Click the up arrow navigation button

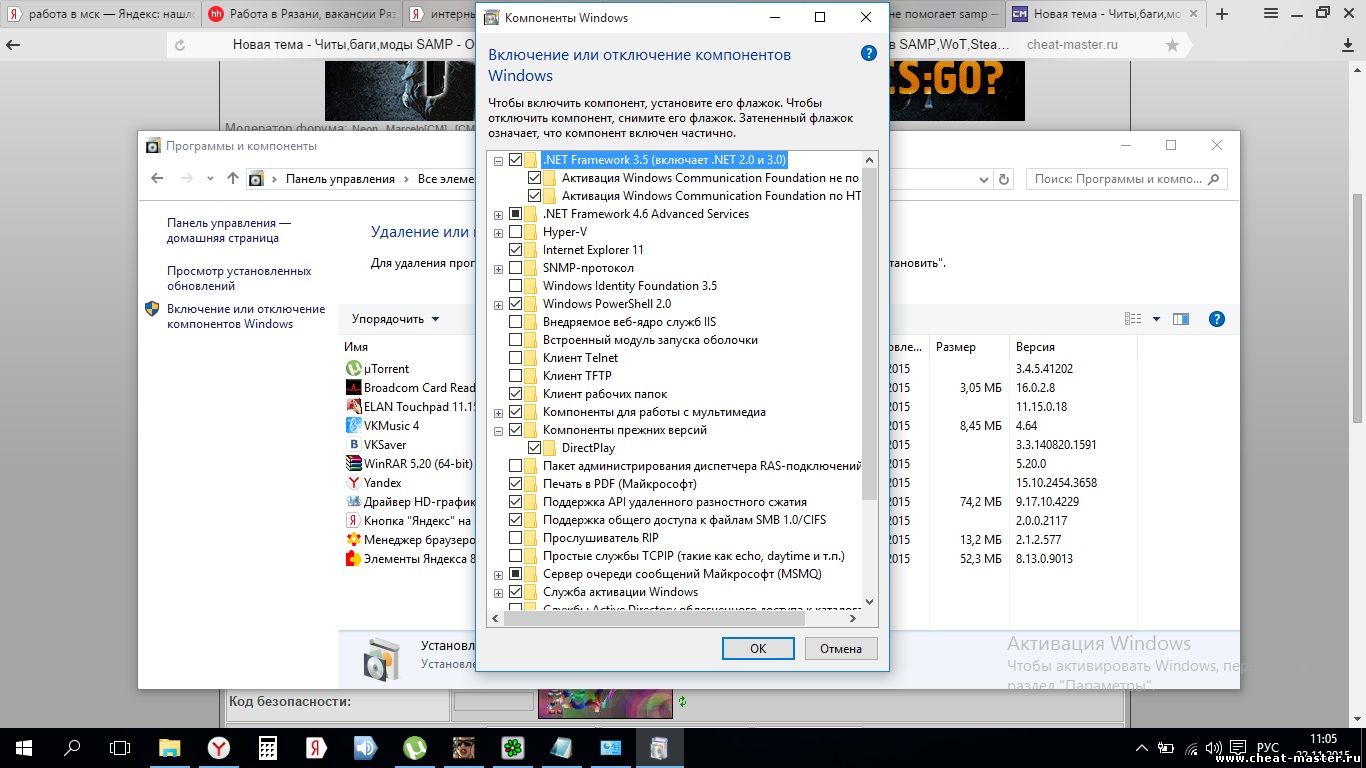(x=233, y=179)
